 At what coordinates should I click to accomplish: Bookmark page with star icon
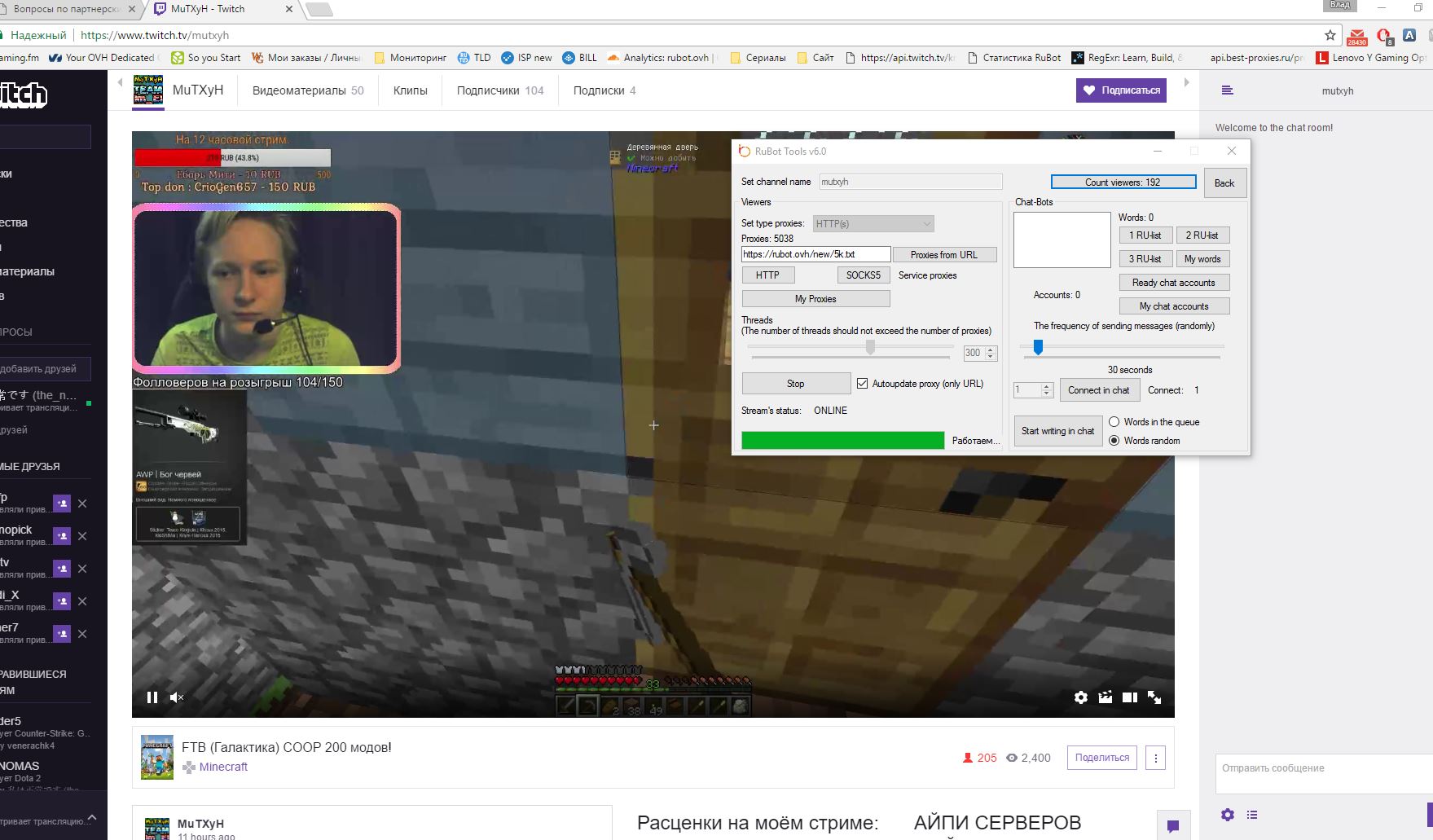tap(1330, 35)
